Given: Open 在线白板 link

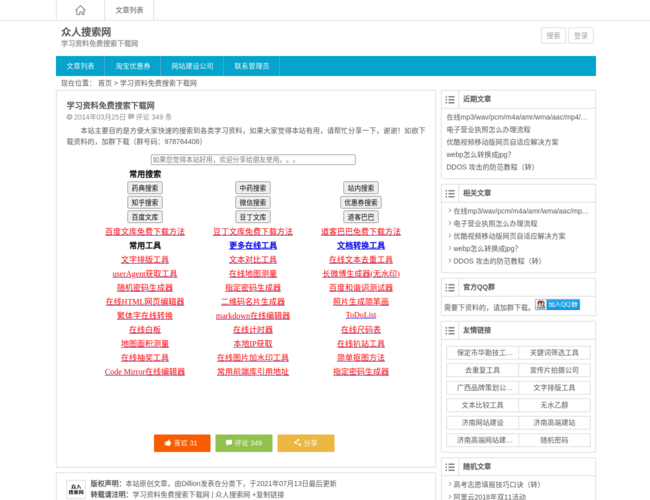Looking at the screenshot, I should pos(145,330).
